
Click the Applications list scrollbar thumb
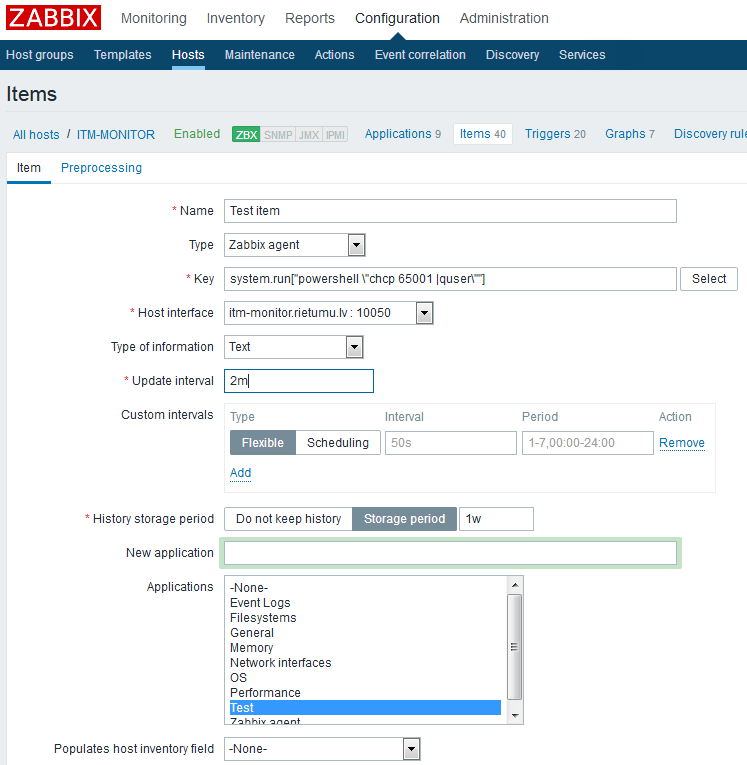(515, 647)
